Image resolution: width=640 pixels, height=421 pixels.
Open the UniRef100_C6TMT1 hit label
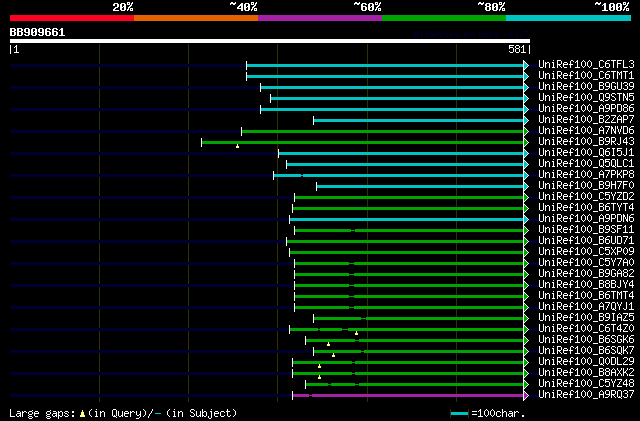point(586,76)
